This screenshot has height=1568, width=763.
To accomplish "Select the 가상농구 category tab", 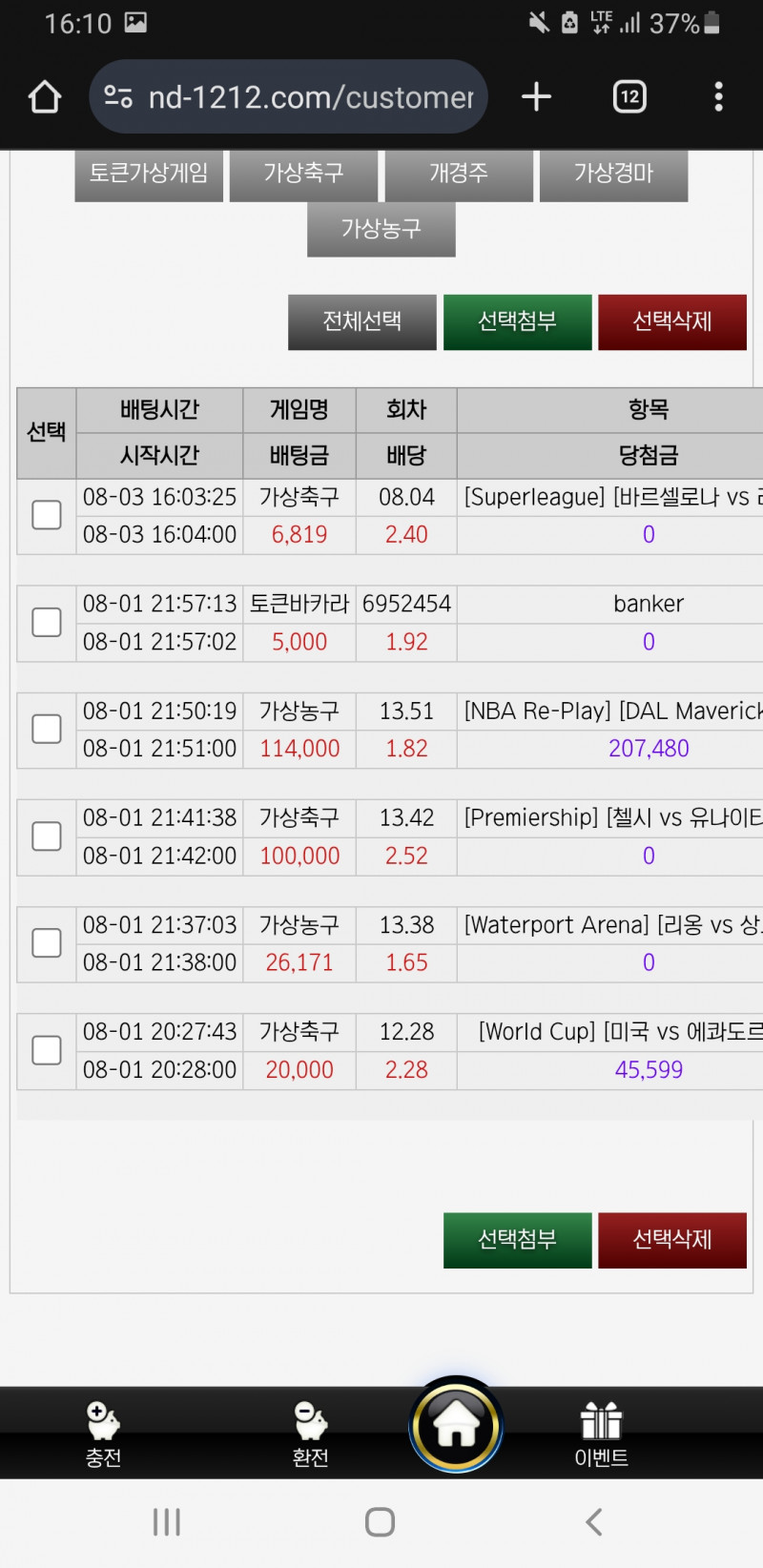I will pos(381,229).
